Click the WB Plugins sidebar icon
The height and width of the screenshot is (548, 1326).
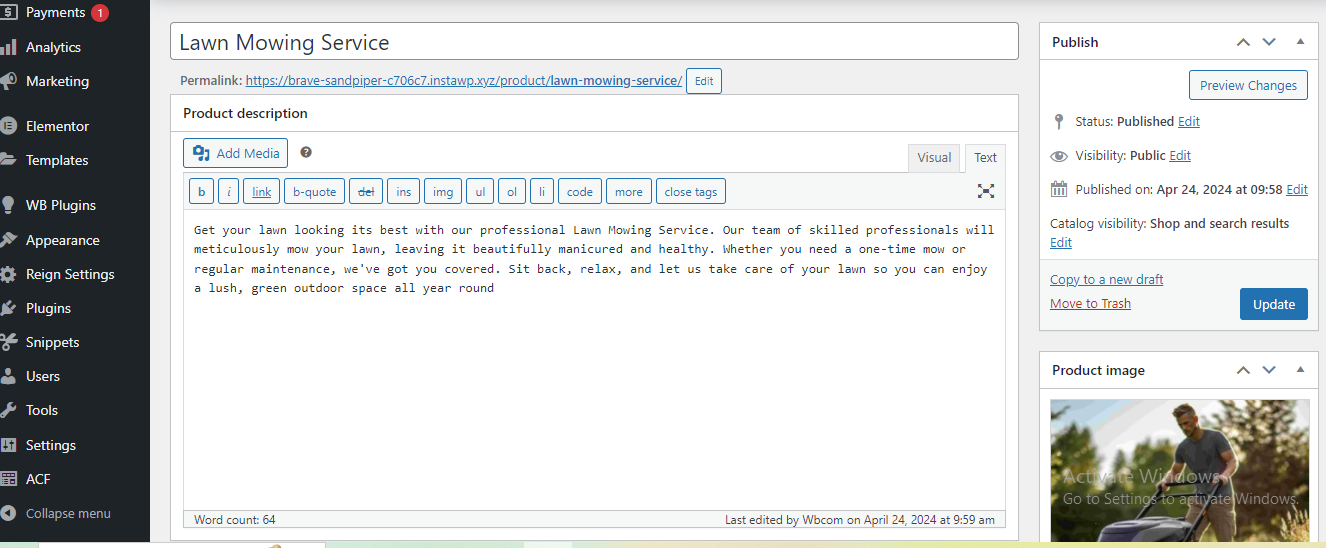[9, 205]
